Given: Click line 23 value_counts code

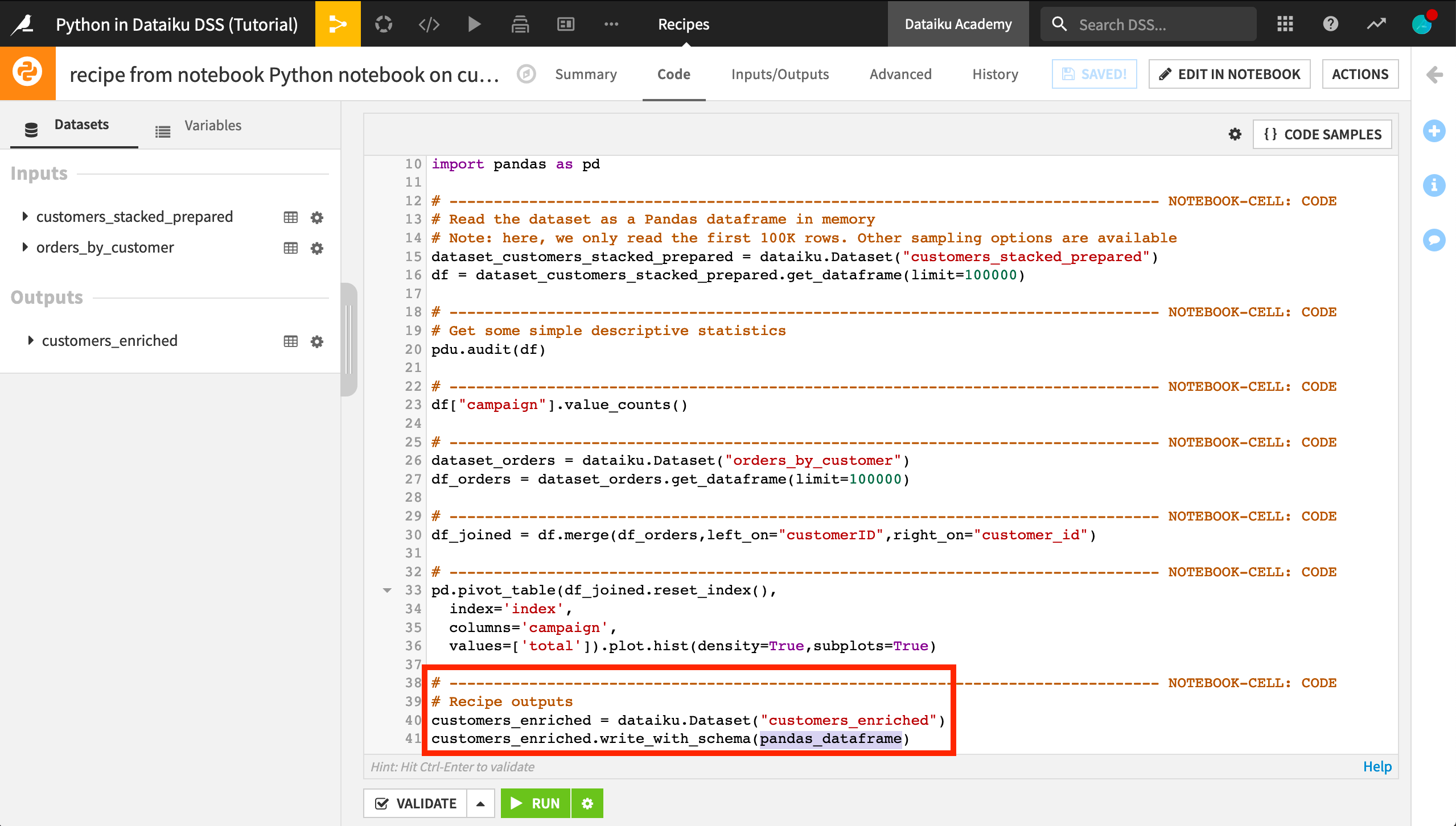Looking at the screenshot, I should (560, 404).
